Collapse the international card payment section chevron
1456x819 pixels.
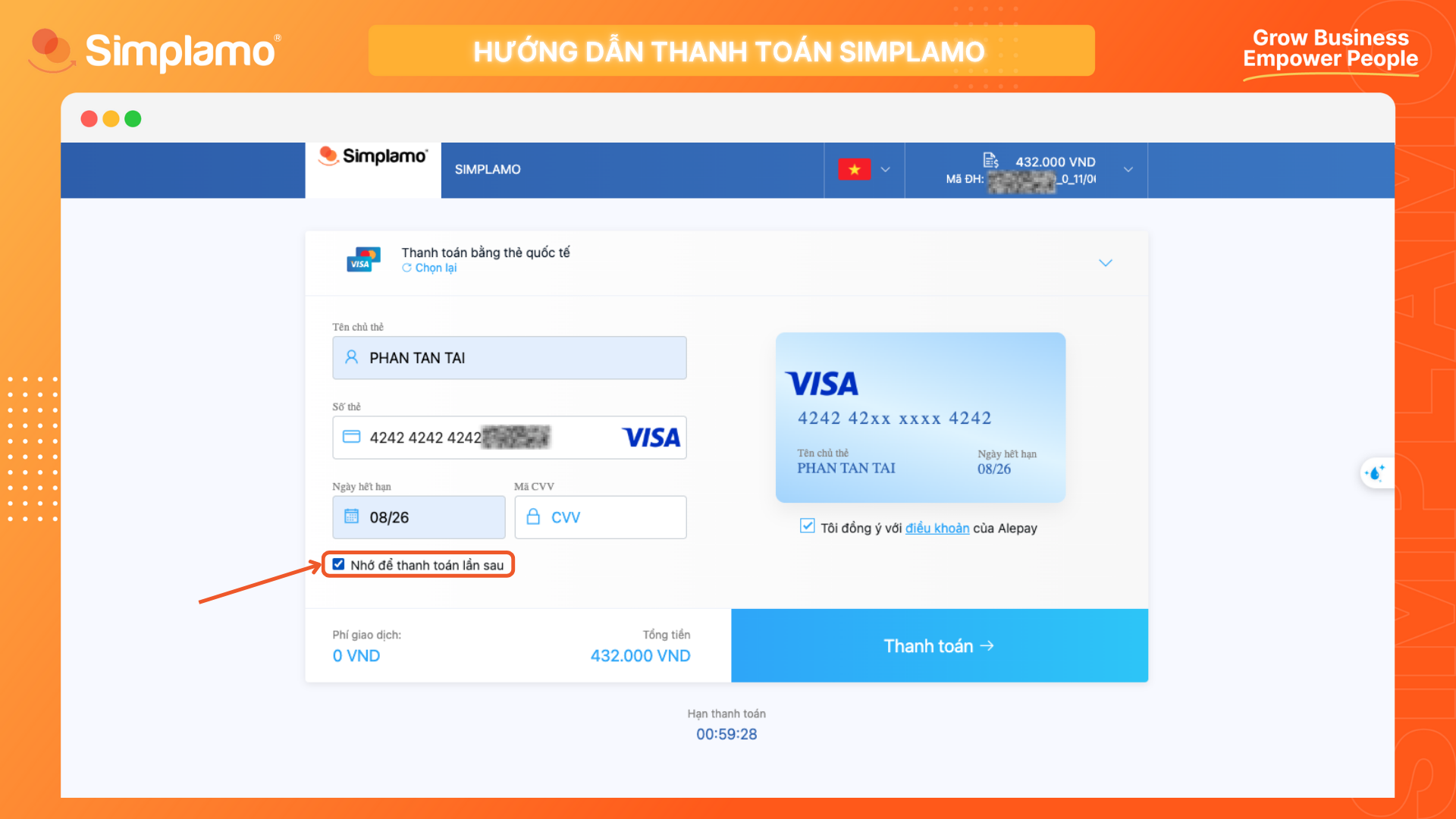coord(1106,263)
